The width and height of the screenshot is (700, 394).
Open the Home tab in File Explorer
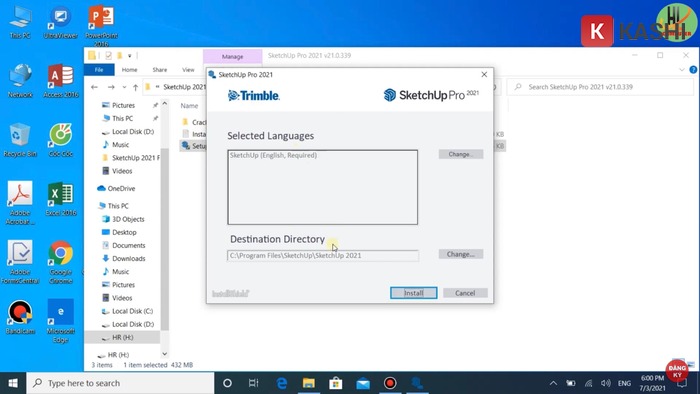click(129, 70)
